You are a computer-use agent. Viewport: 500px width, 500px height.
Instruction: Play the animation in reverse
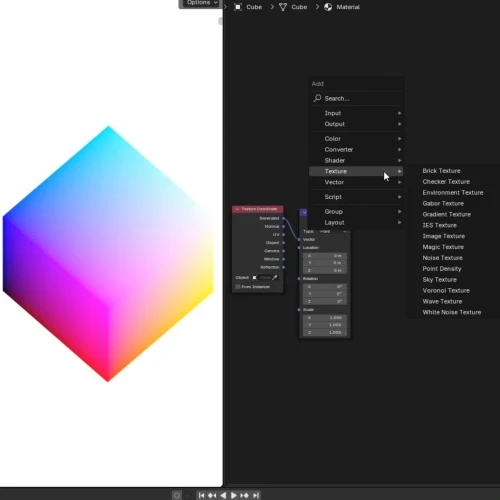point(223,495)
